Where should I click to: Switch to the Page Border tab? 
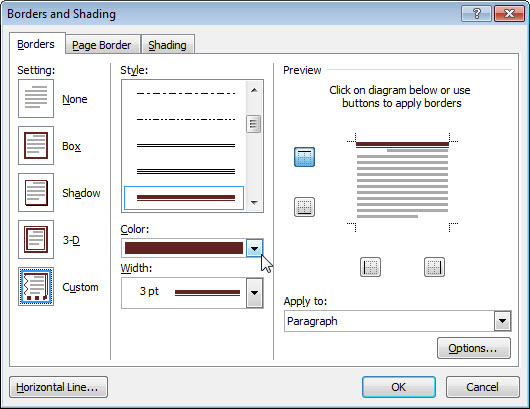[x=102, y=45]
